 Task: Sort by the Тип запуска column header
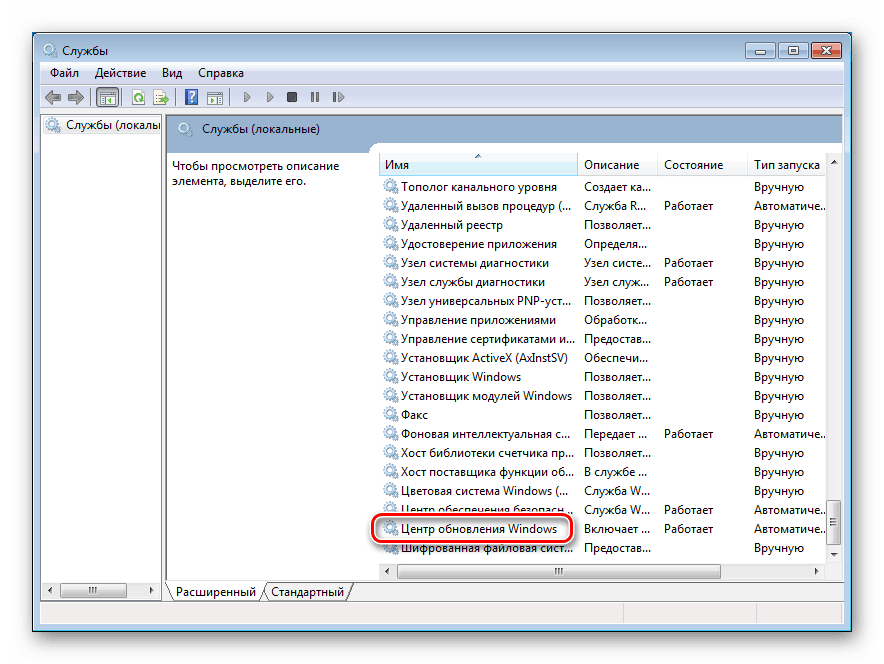point(786,165)
